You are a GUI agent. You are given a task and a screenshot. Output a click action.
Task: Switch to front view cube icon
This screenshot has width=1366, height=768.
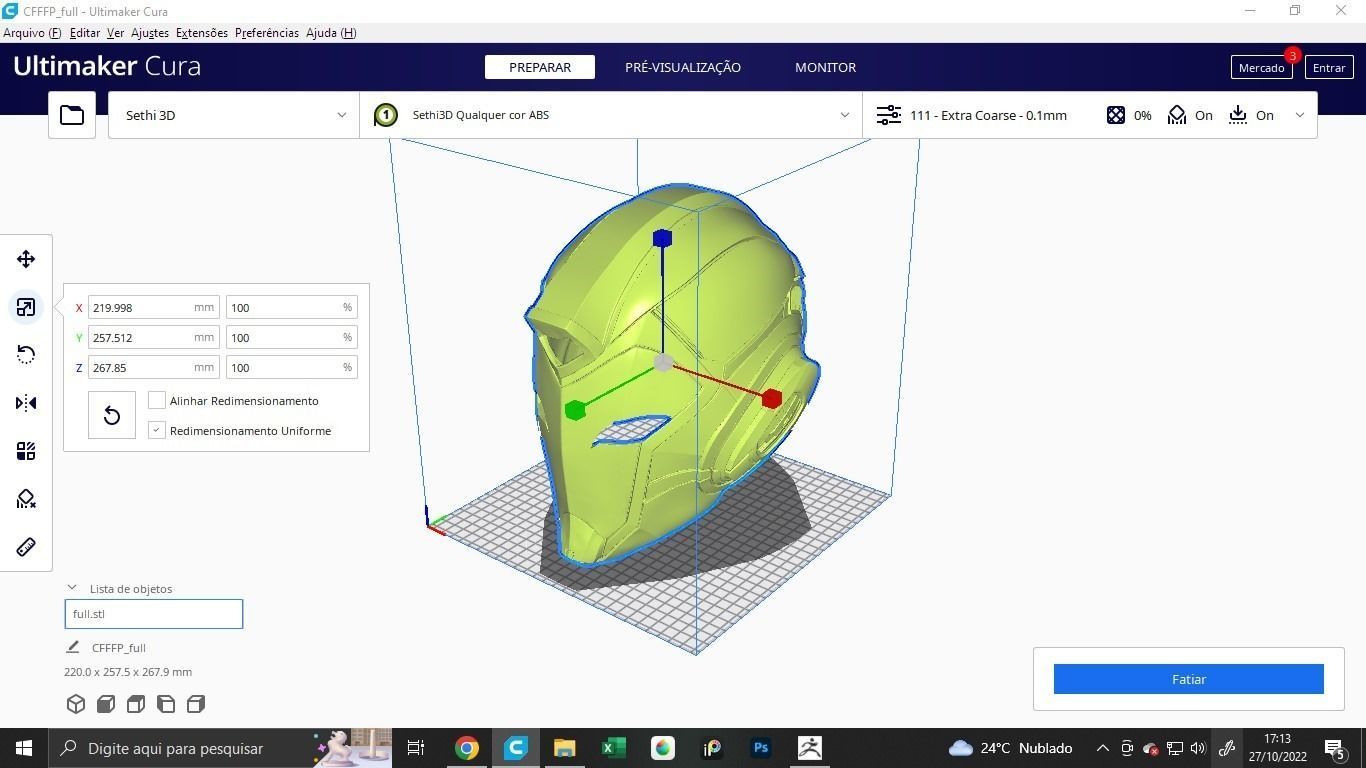[106, 704]
